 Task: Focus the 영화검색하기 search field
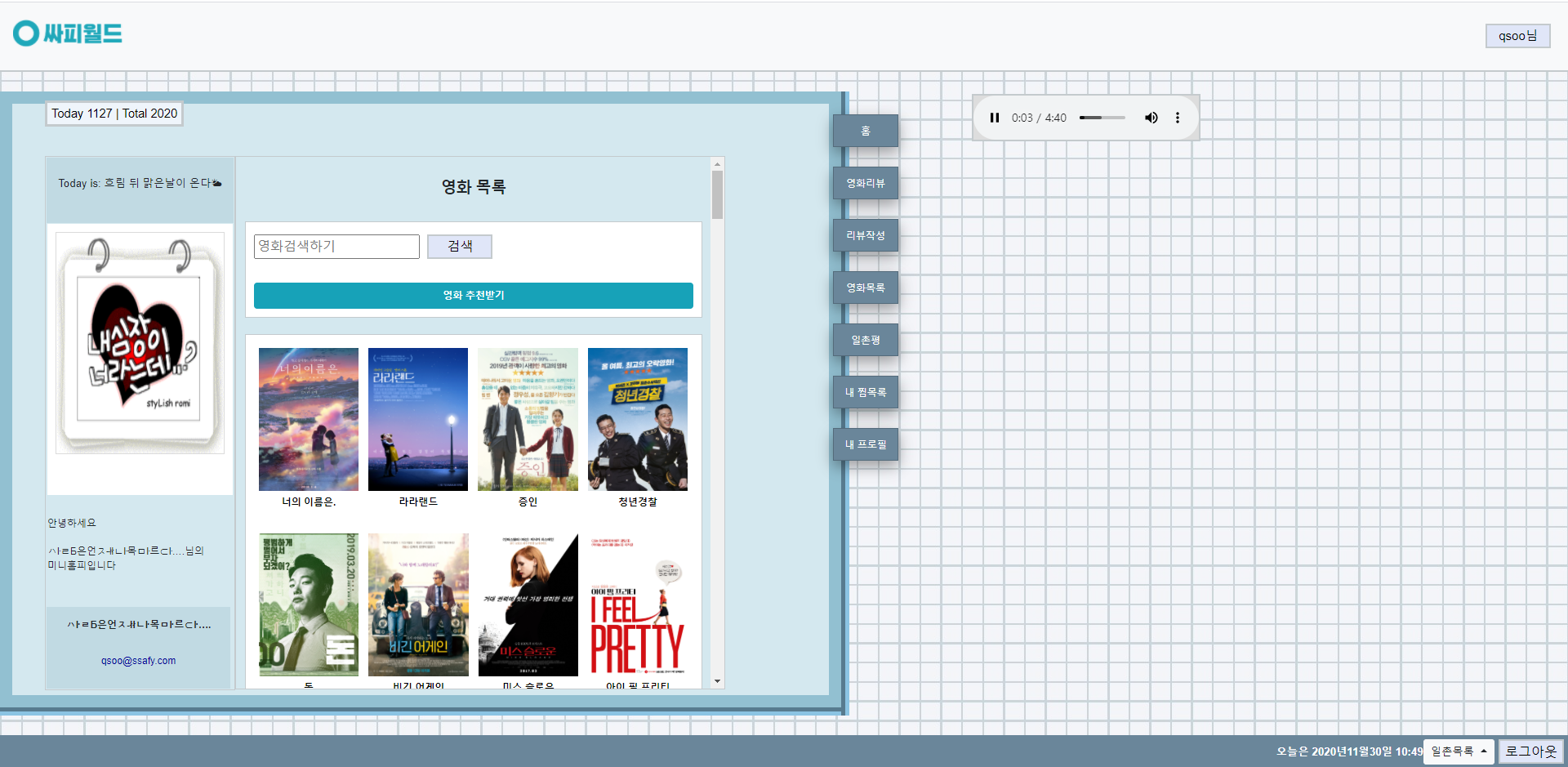(336, 247)
